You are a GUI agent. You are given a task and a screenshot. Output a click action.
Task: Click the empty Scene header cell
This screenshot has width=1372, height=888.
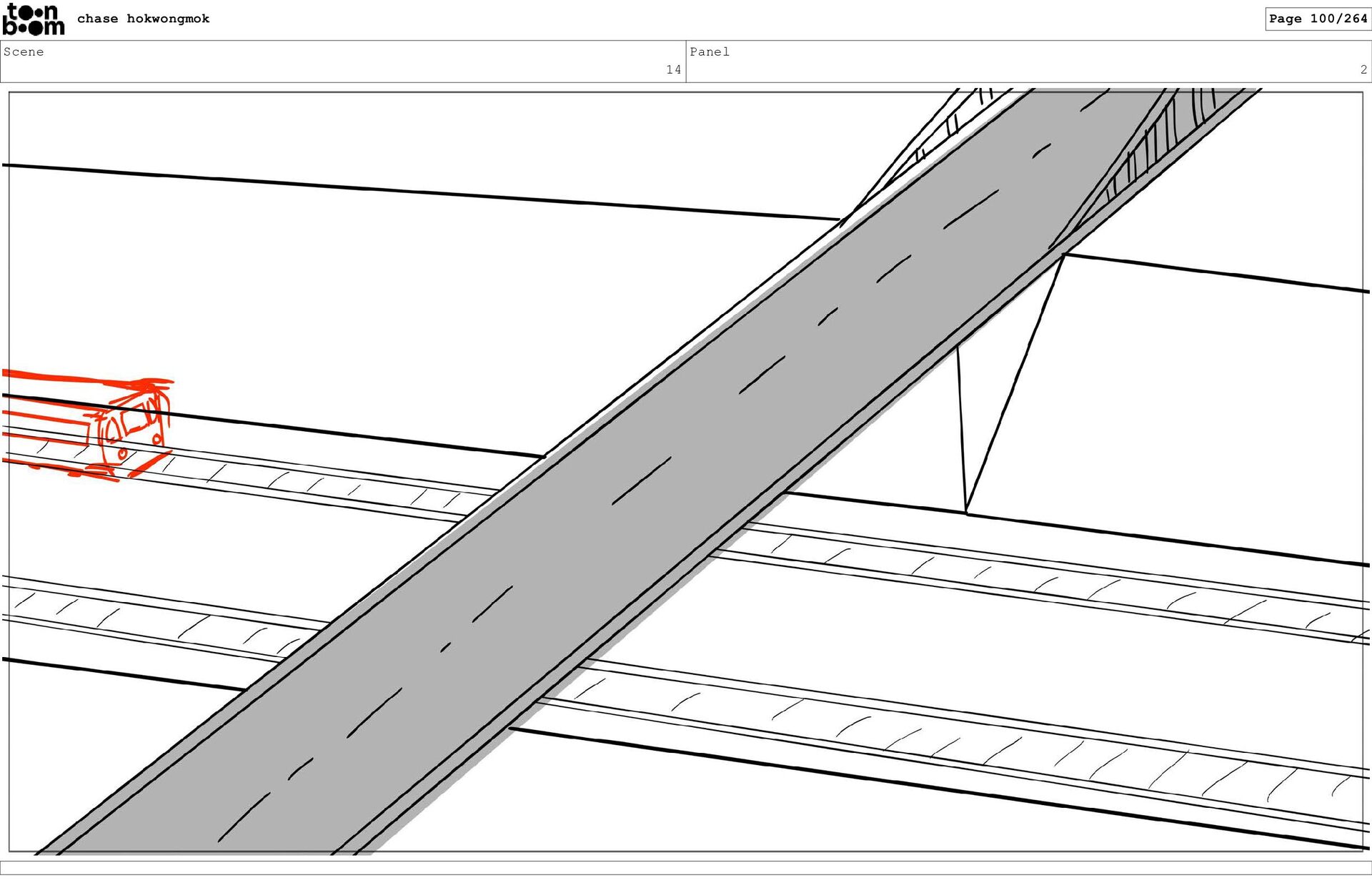point(343,61)
